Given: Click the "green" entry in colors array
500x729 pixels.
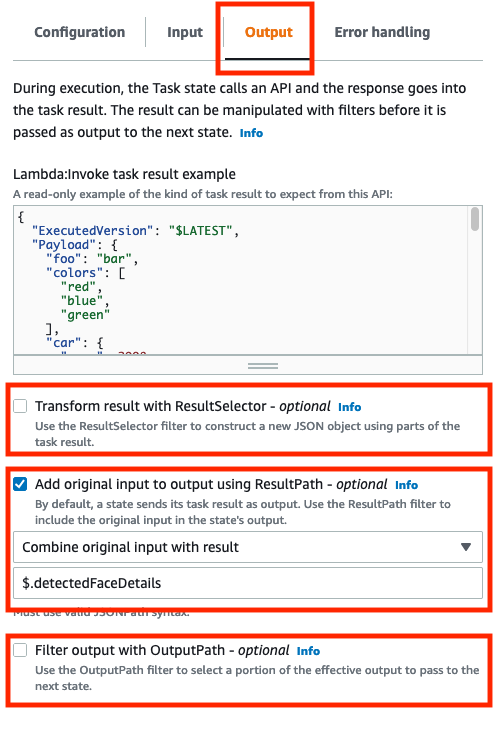Looking at the screenshot, I should [x=85, y=315].
